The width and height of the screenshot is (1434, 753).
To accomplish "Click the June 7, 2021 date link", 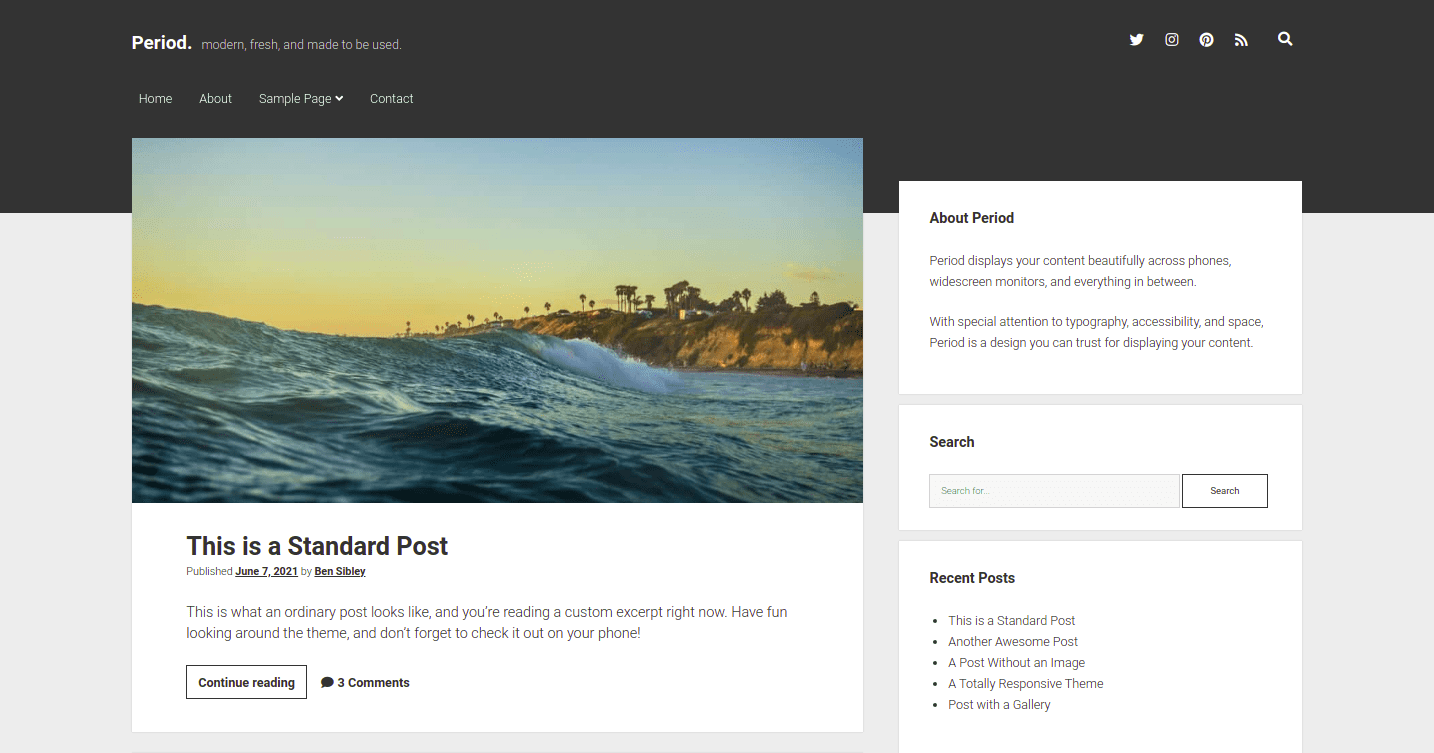I will 266,572.
